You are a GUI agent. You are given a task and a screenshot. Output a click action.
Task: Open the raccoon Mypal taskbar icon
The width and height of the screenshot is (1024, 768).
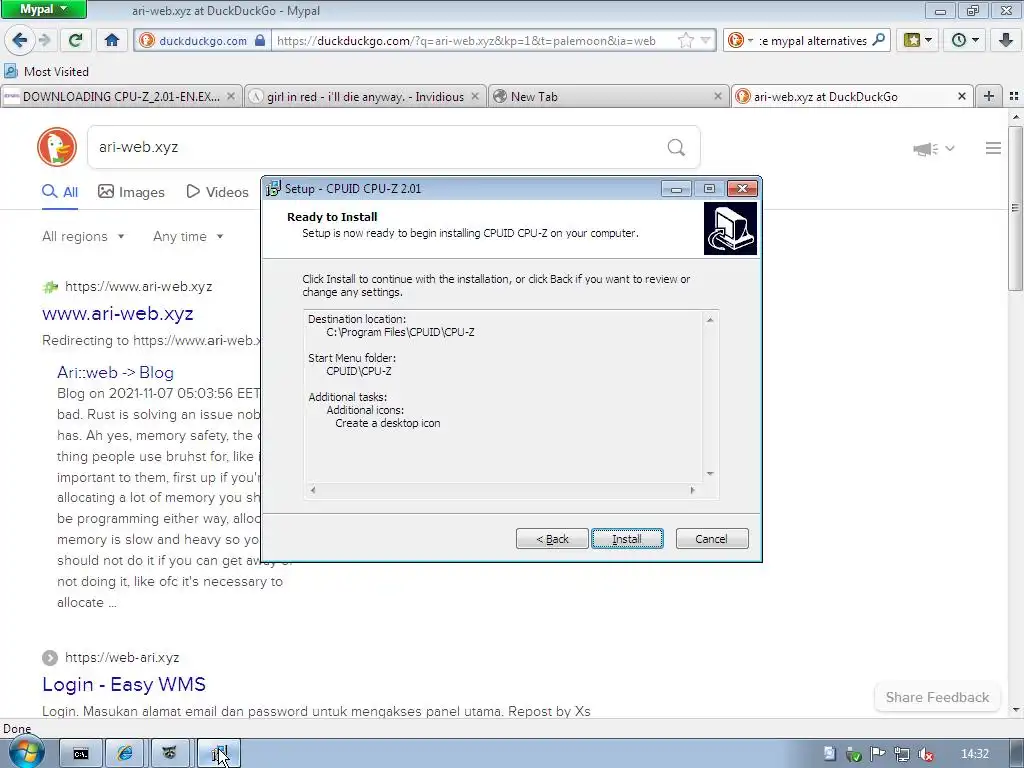click(x=170, y=754)
